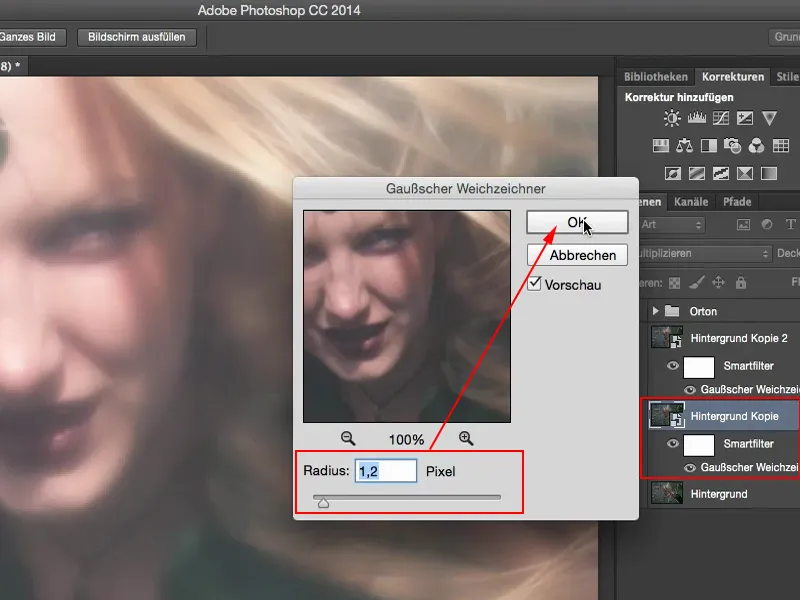Add a Brightness/Contrast adjustment
The width and height of the screenshot is (800, 600).
[x=672, y=118]
